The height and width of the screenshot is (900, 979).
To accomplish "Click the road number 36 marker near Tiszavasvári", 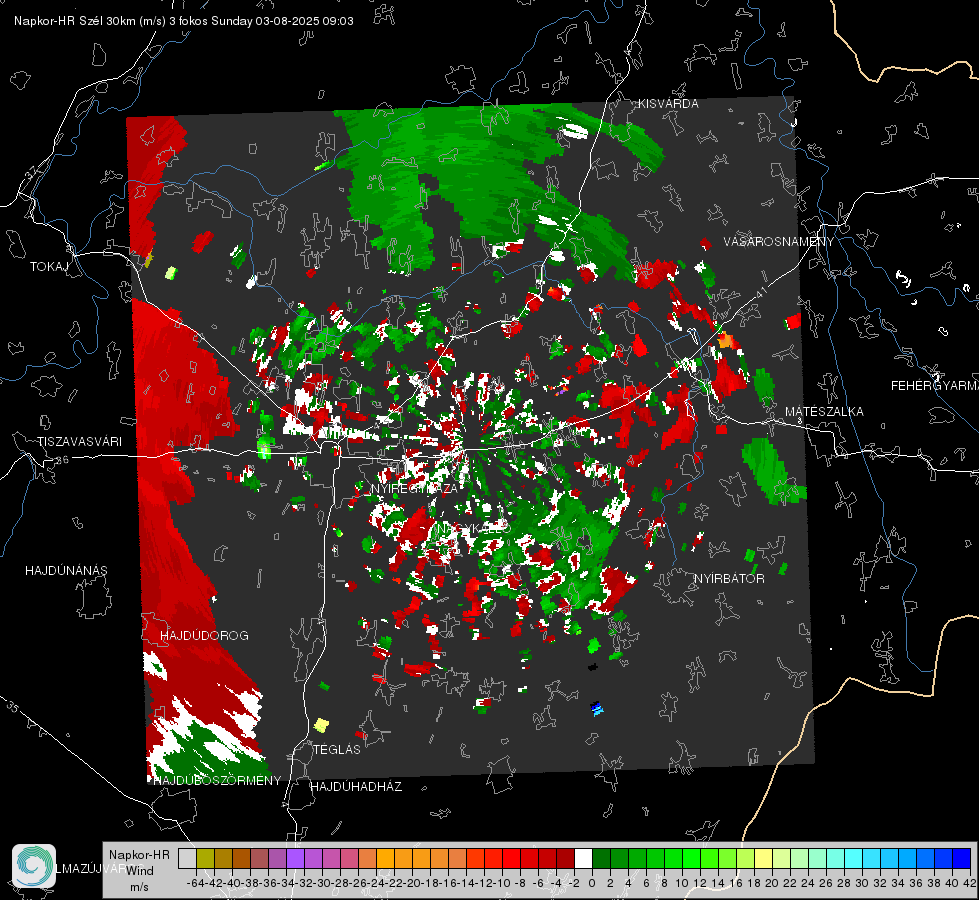I will point(62,460).
